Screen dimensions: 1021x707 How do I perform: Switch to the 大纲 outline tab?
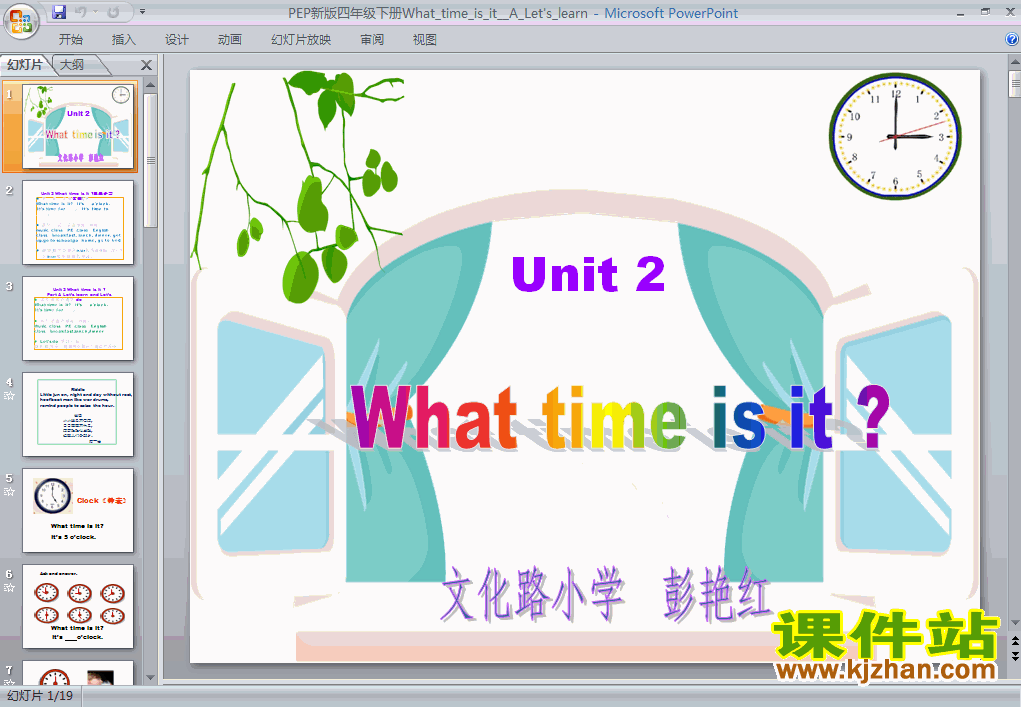coord(72,64)
